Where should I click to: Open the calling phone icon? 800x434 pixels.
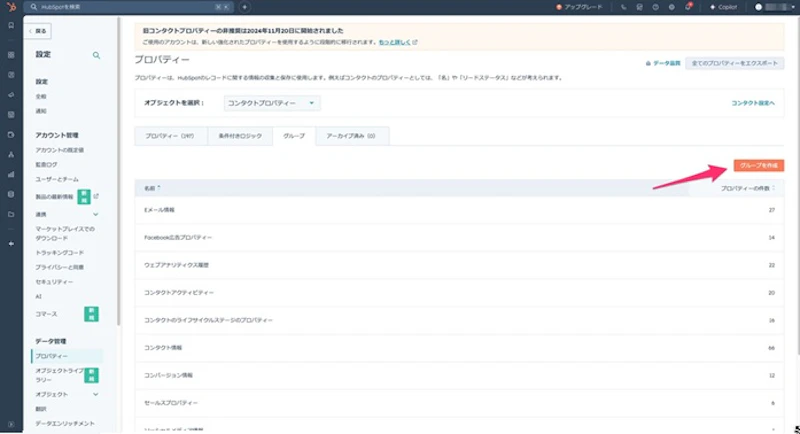click(623, 7)
